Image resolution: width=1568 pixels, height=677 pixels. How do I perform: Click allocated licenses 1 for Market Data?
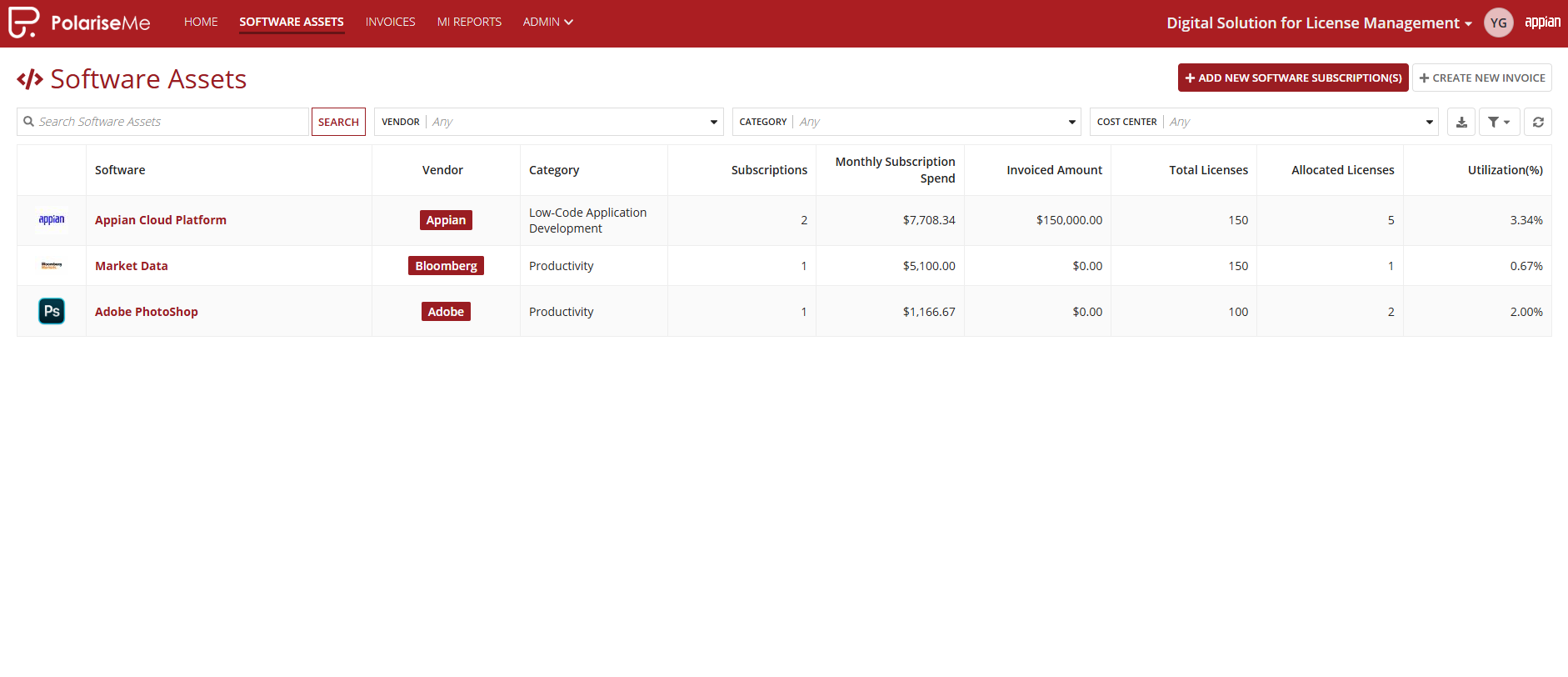pos(1391,266)
